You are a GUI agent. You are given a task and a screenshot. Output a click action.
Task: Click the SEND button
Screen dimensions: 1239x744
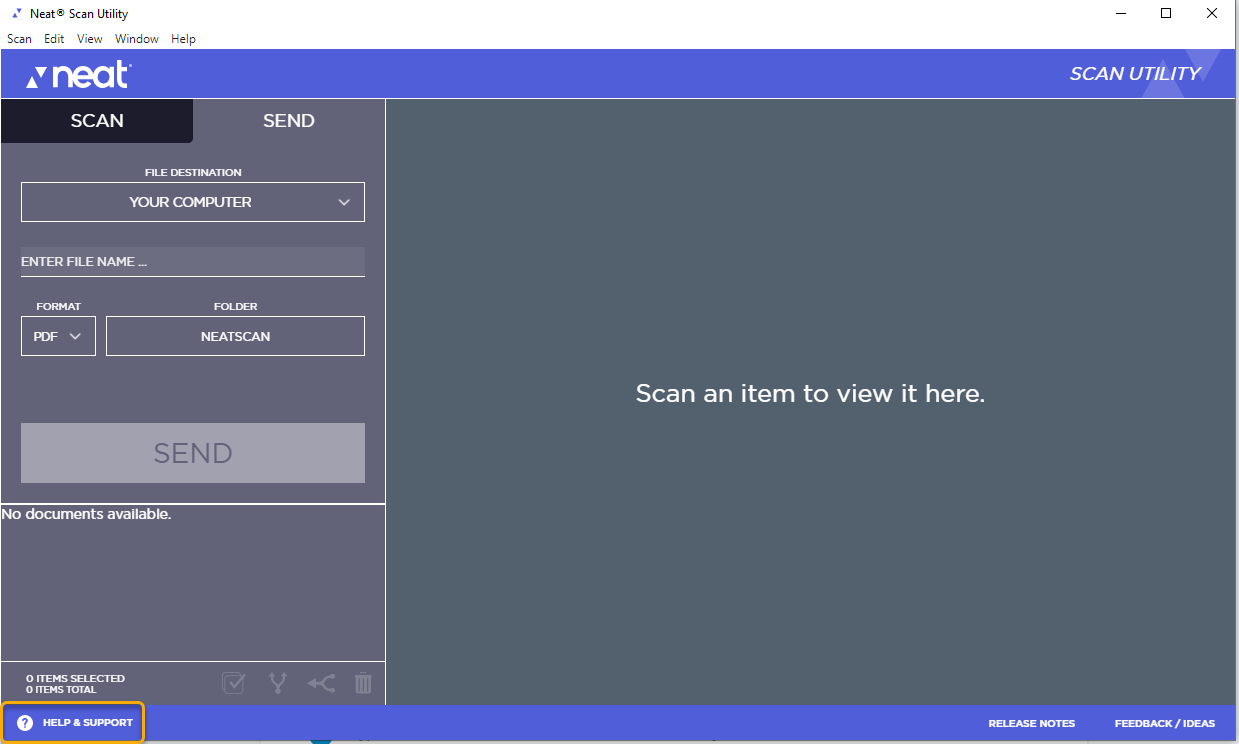pos(192,453)
